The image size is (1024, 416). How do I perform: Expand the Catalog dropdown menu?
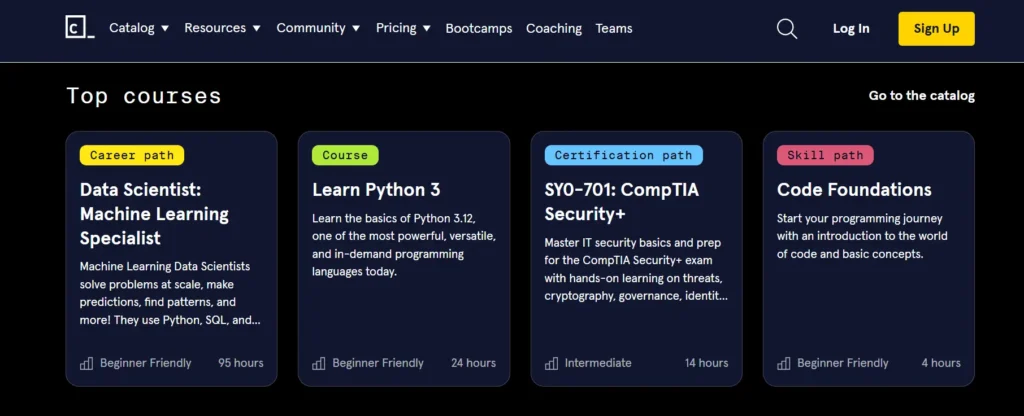[139, 28]
